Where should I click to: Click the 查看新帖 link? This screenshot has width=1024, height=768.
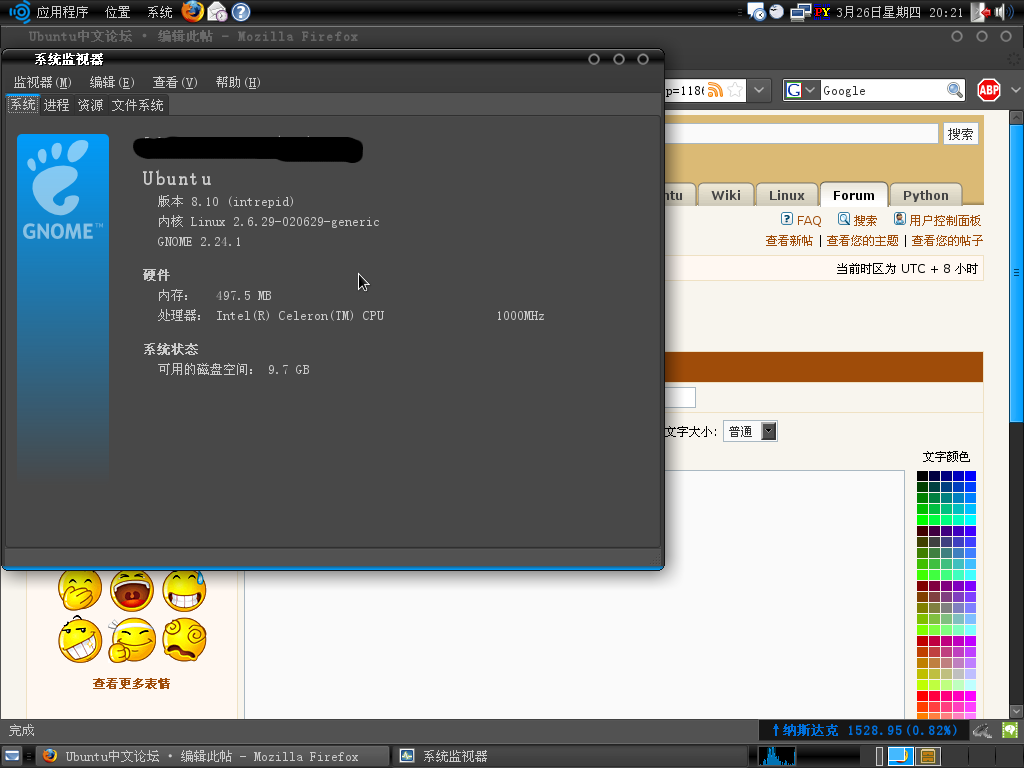point(789,240)
